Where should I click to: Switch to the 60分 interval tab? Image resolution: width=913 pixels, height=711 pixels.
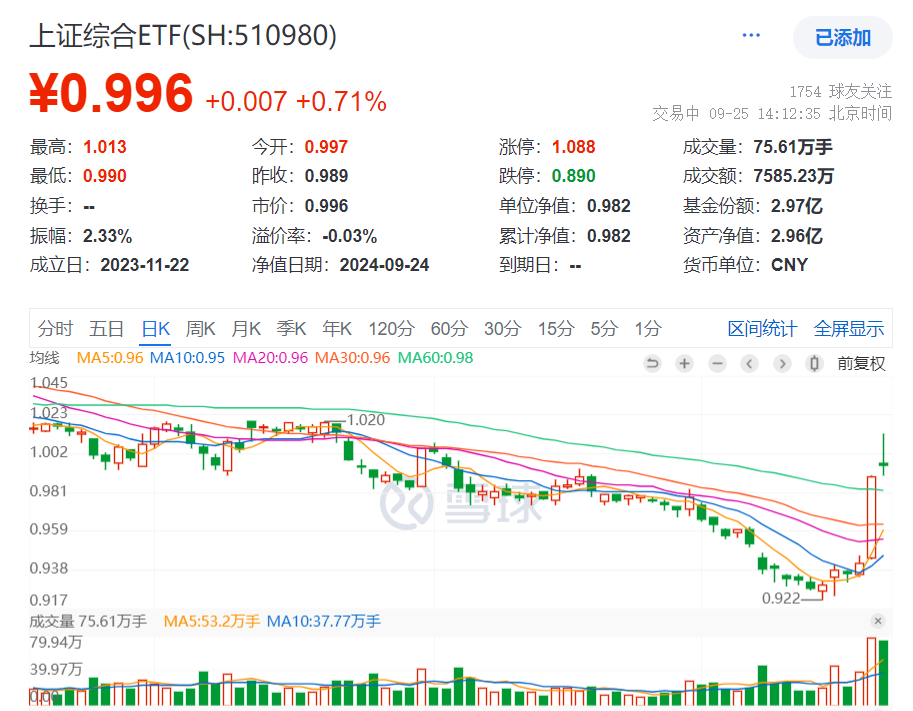pyautogui.click(x=449, y=328)
